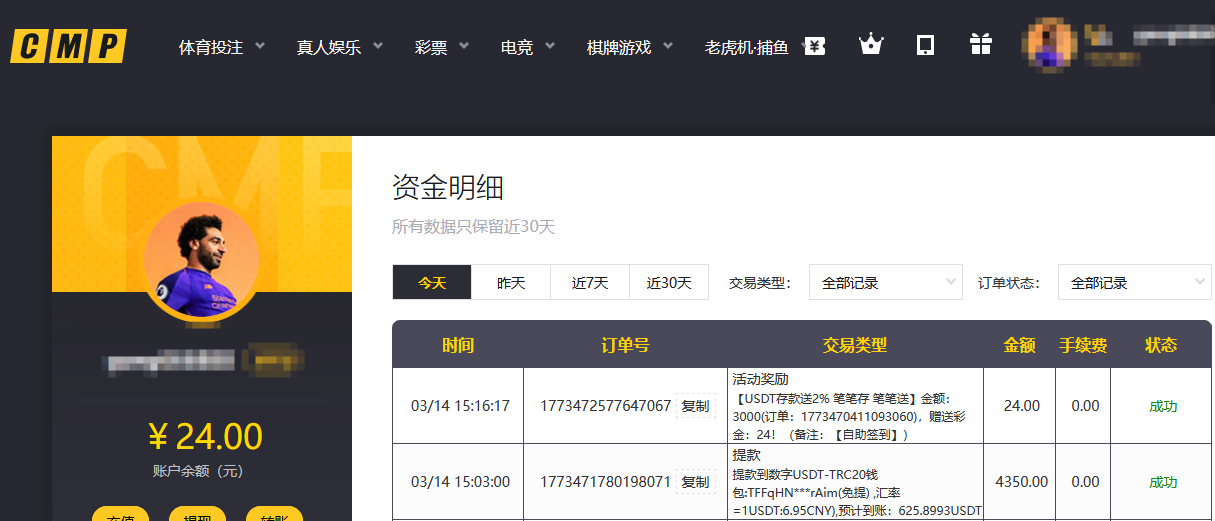
Task: Open the 电竞 menu
Action: pyautogui.click(x=527, y=47)
